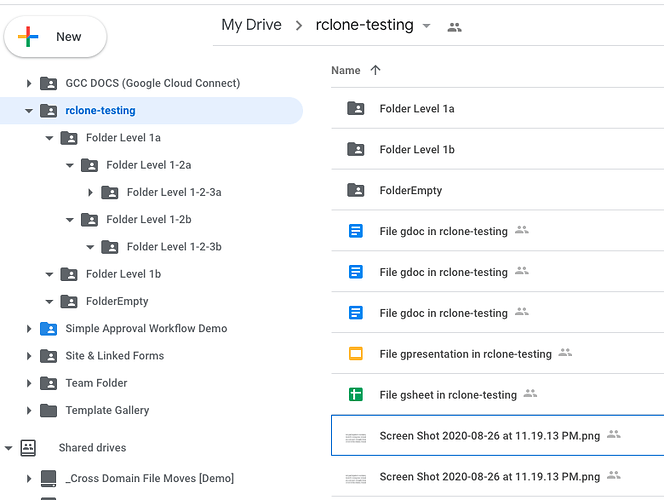Expand Template Gallery in the sidebar
Screen dimensions: 664x500
tap(28, 410)
